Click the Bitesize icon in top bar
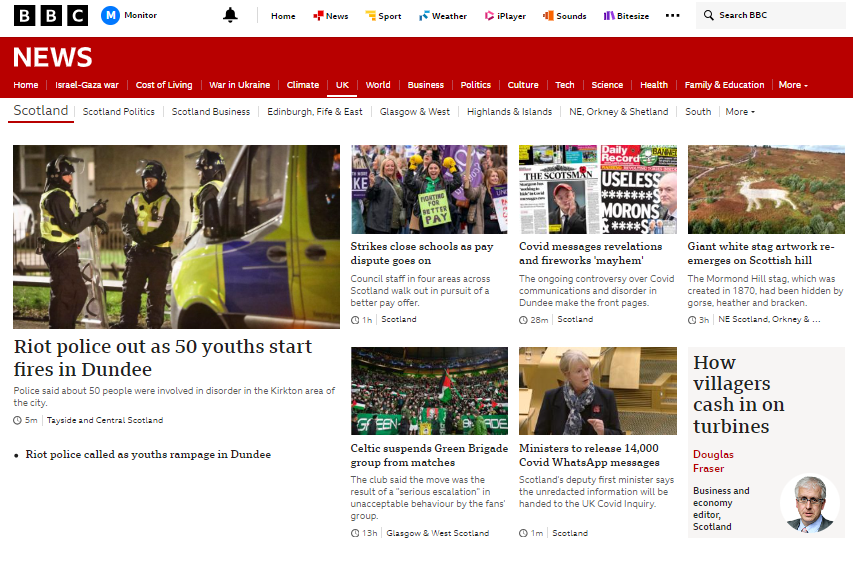 coord(609,16)
